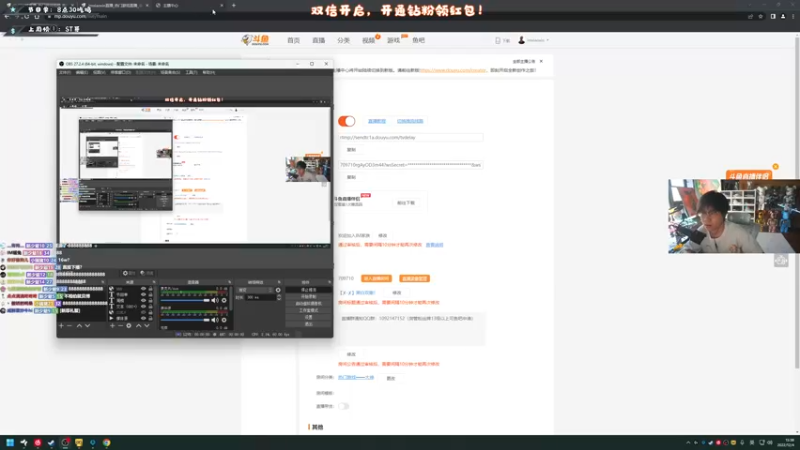Image resolution: width=800 pixels, height=450 pixels.
Task: Open OBS Tools menu
Action: pyautogui.click(x=191, y=72)
